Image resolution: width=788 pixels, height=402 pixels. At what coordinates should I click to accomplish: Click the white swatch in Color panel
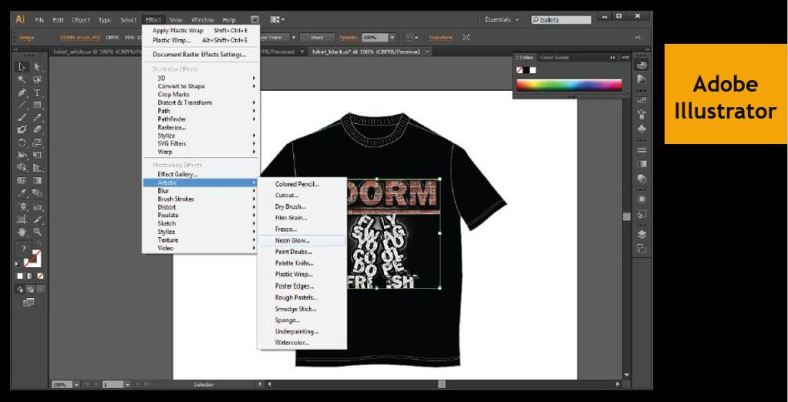[533, 70]
